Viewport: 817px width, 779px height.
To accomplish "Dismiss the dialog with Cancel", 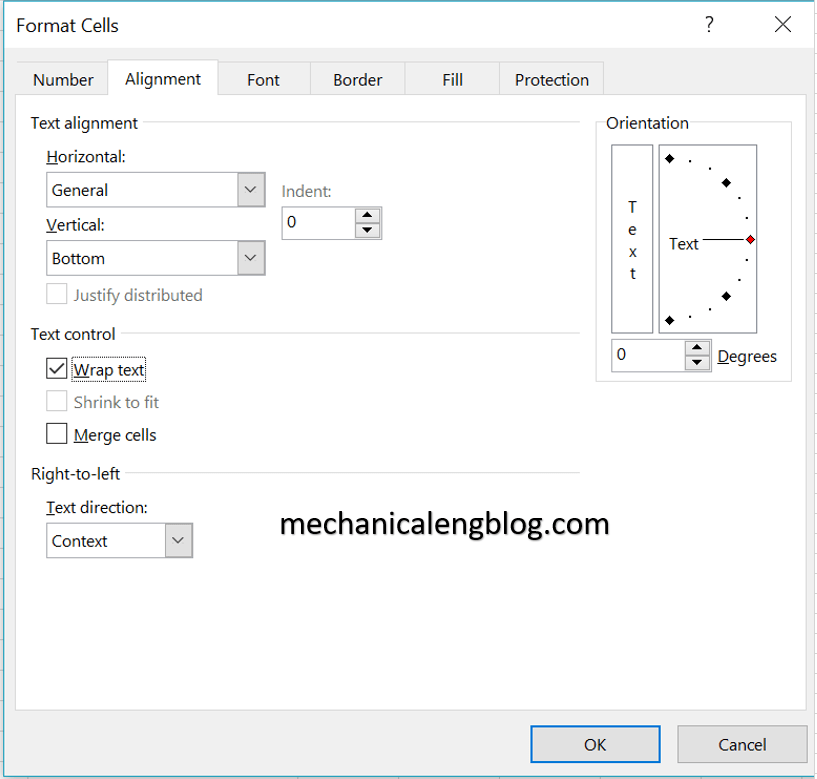I will click(742, 744).
